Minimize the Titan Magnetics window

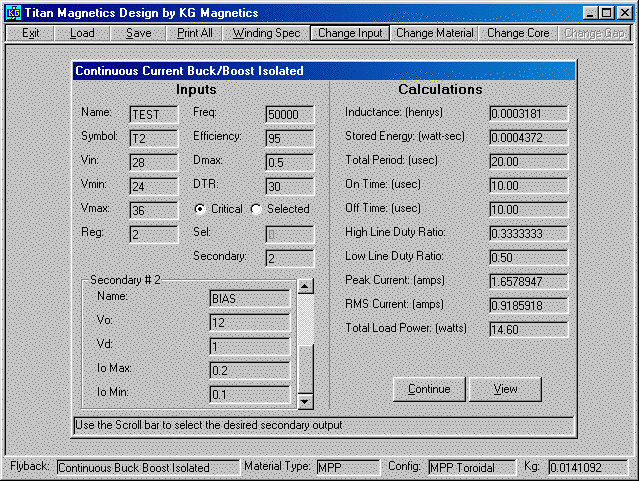(x=591, y=13)
